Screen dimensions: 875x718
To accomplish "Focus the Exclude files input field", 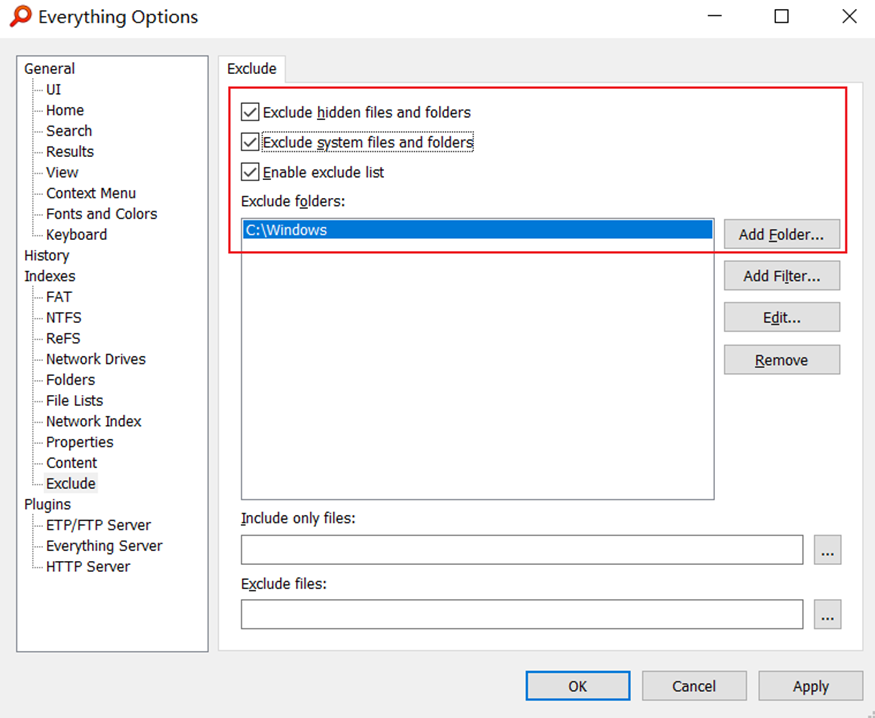I will pos(522,614).
